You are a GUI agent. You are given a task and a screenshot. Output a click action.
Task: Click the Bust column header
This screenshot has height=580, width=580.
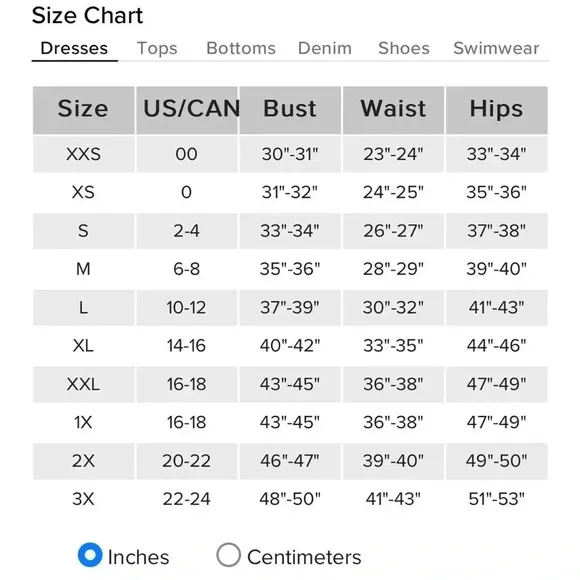pos(290,110)
